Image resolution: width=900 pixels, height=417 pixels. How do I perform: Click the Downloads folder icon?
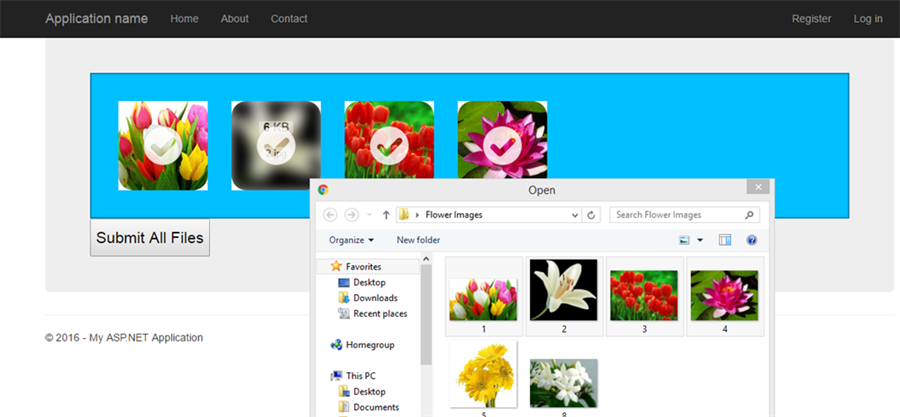[344, 298]
